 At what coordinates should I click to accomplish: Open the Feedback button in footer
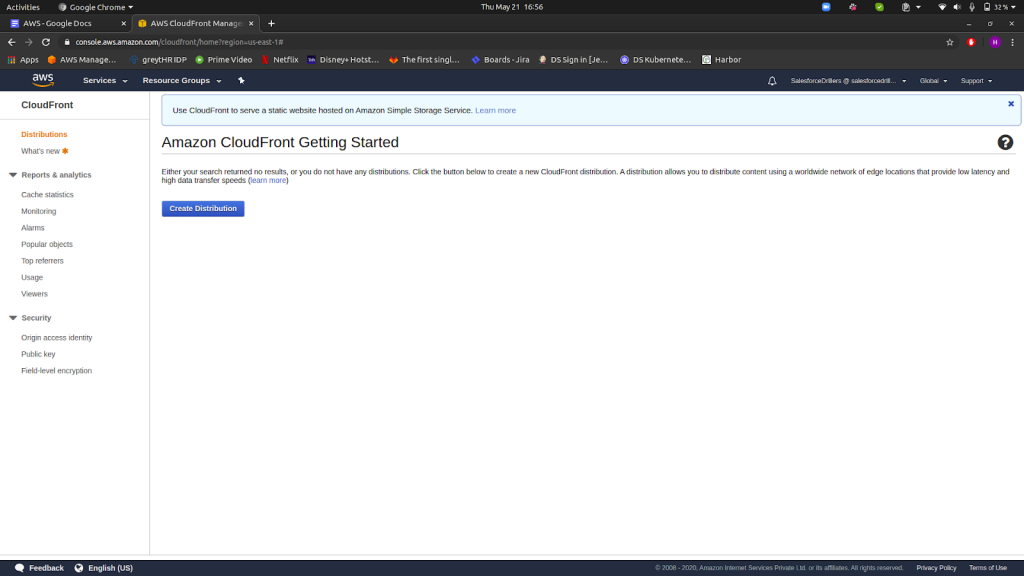[39, 568]
